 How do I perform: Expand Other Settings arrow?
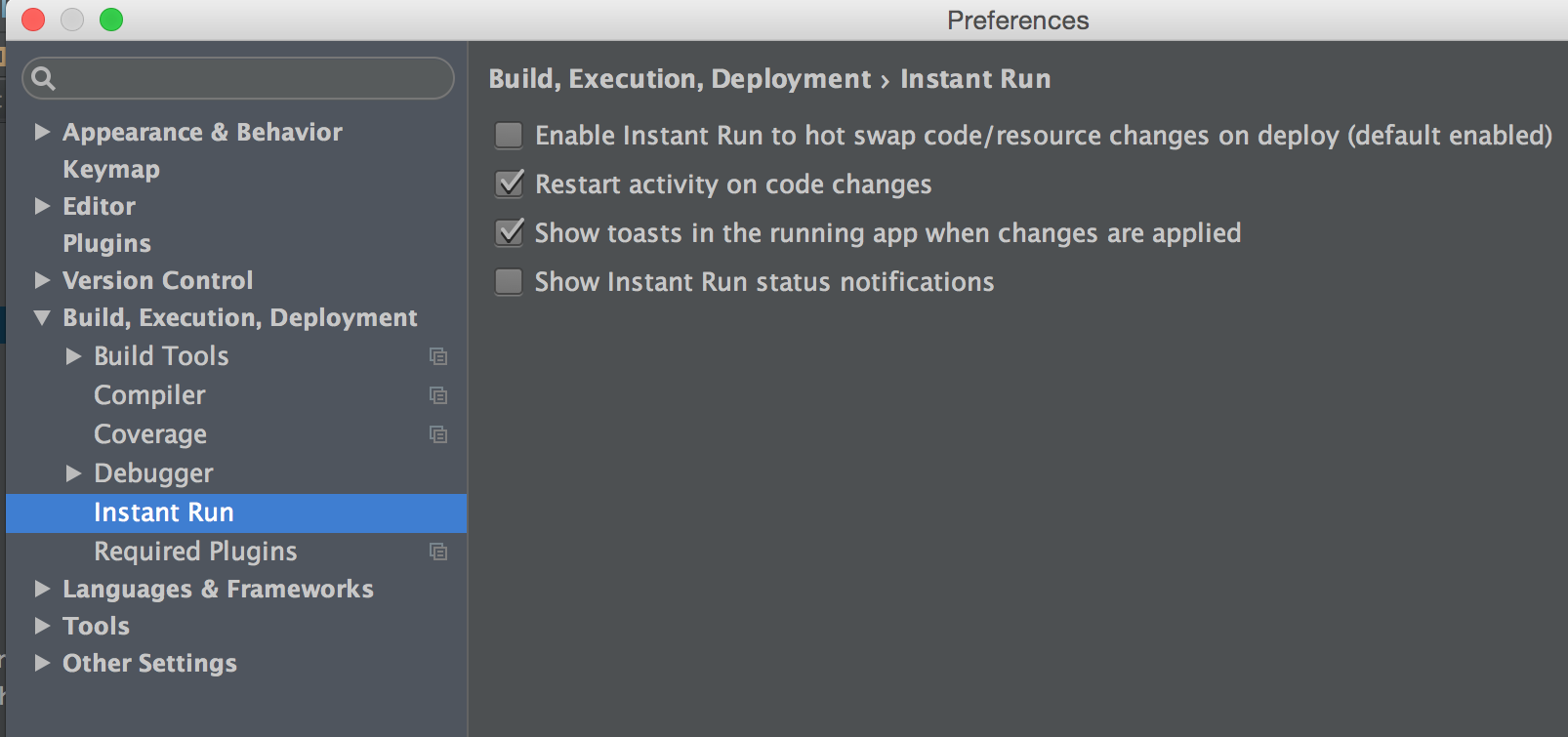coord(42,663)
